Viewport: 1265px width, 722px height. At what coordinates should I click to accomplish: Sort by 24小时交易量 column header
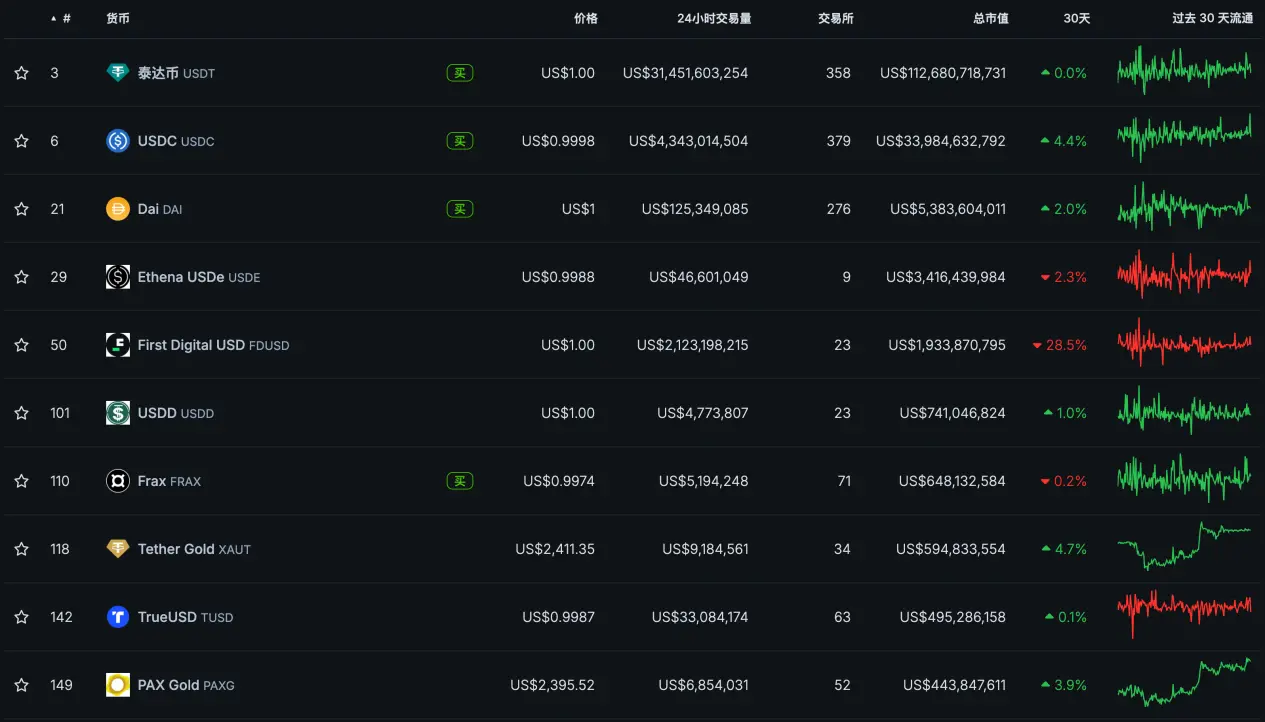click(713, 19)
